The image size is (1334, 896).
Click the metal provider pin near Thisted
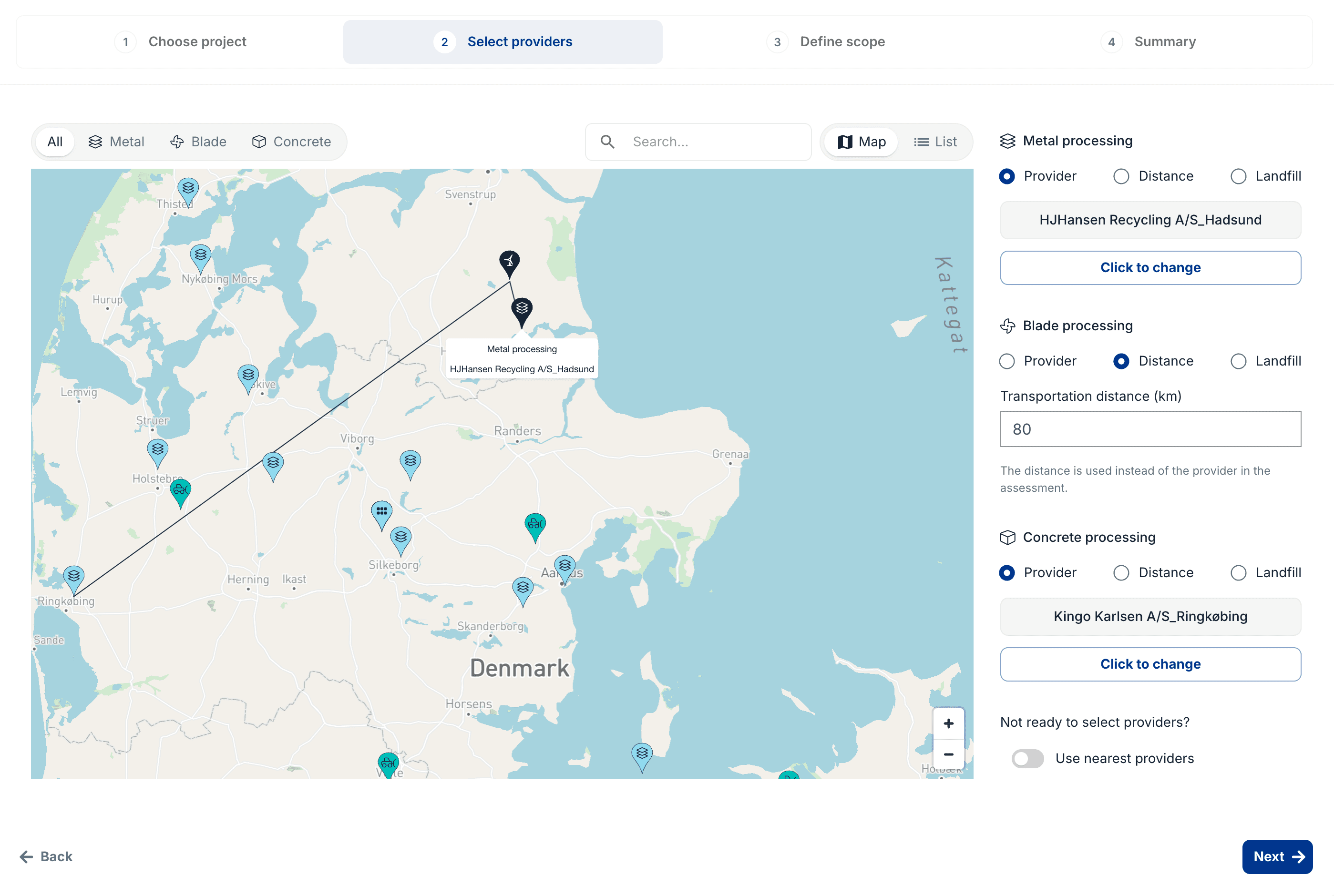188,189
